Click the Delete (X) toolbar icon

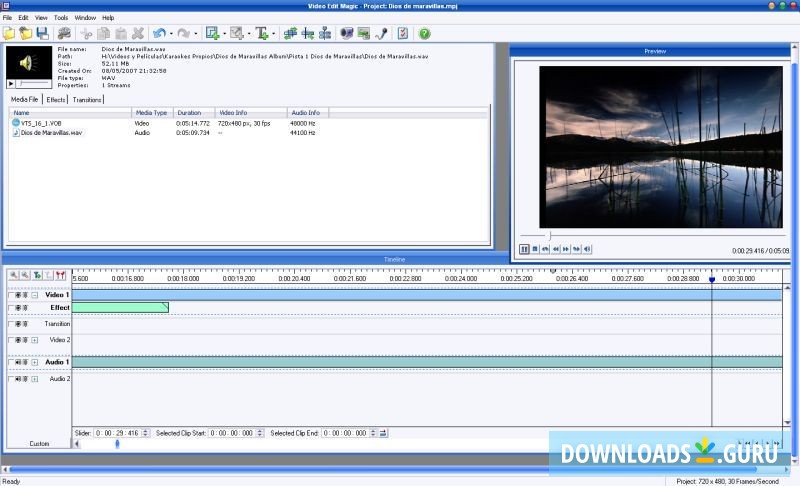point(138,33)
